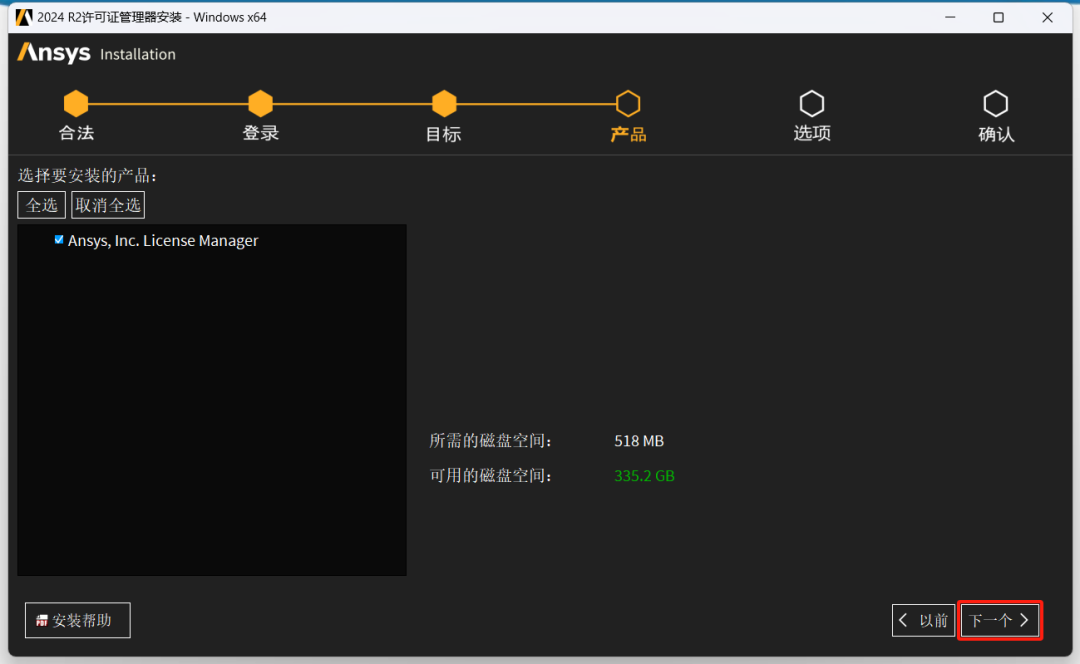This screenshot has width=1080, height=664.
Task: Select the 选项 step label
Action: [x=812, y=134]
